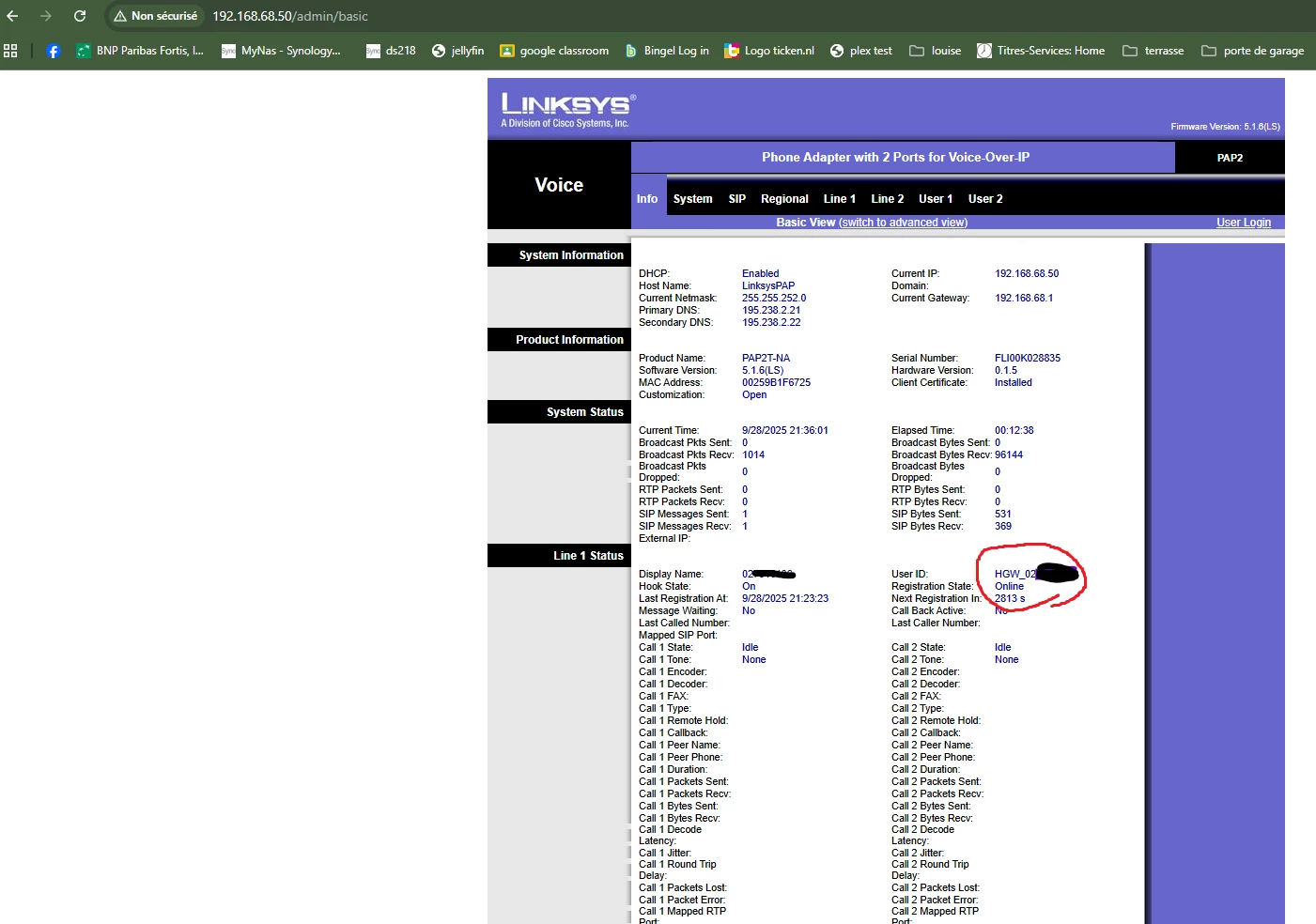Click the Line 1 Status section header
Image resolution: width=1316 pixels, height=924 pixels.
pyautogui.click(x=559, y=556)
